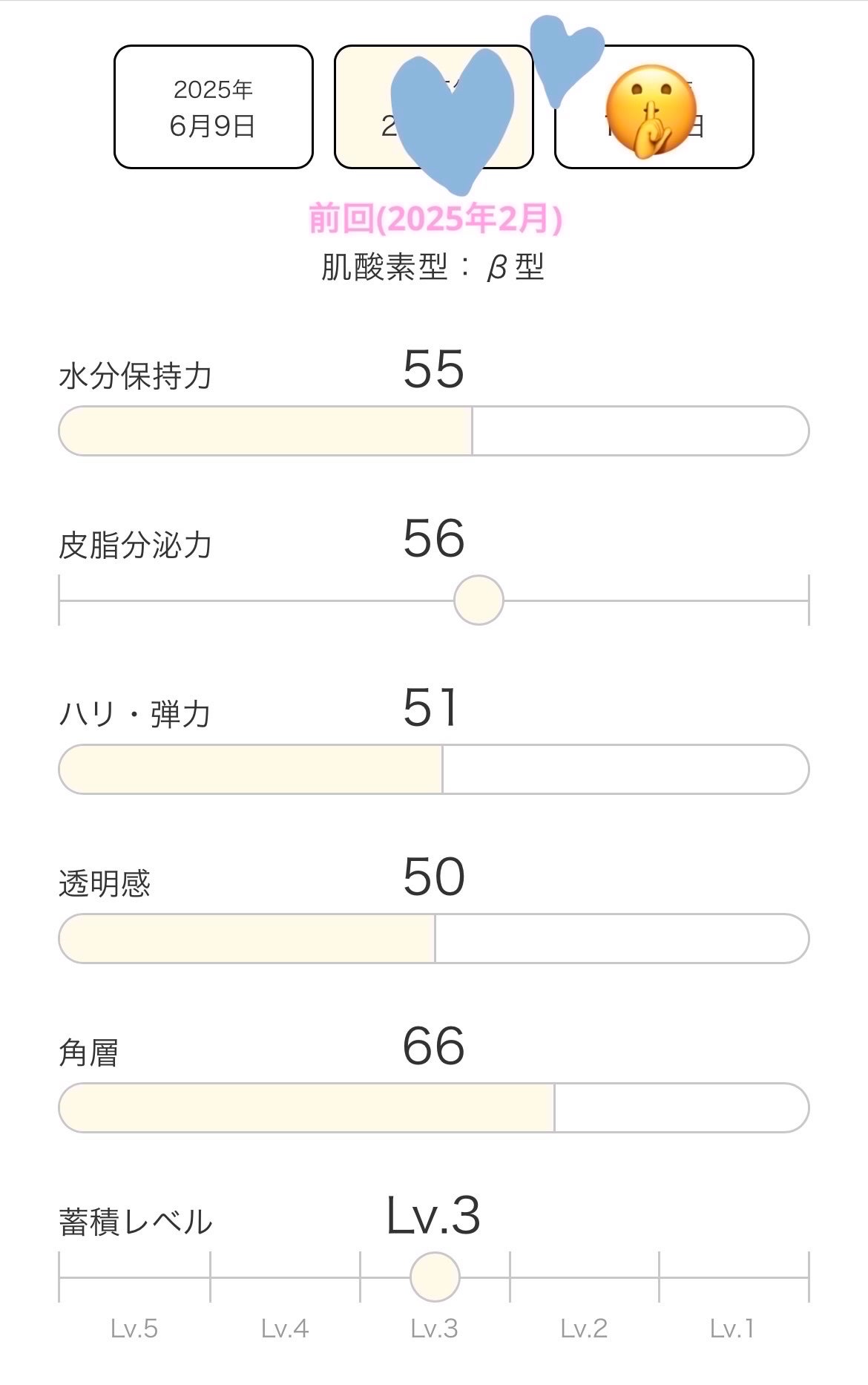Select the 2025年6月9日 date tab
This screenshot has width=868, height=1385.
pyautogui.click(x=213, y=107)
